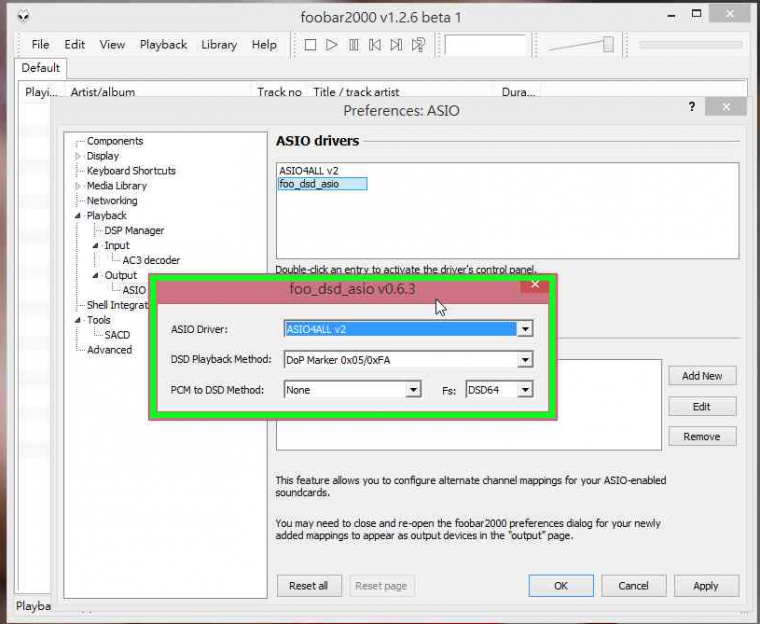Click the Add New button
Viewport: 760px width, 624px height.
(x=702, y=376)
